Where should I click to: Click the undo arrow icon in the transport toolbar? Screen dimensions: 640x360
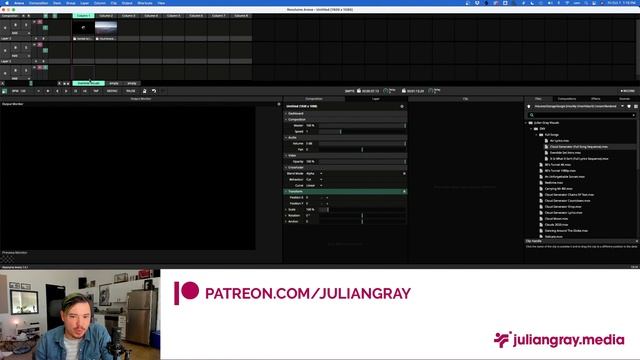[154, 91]
